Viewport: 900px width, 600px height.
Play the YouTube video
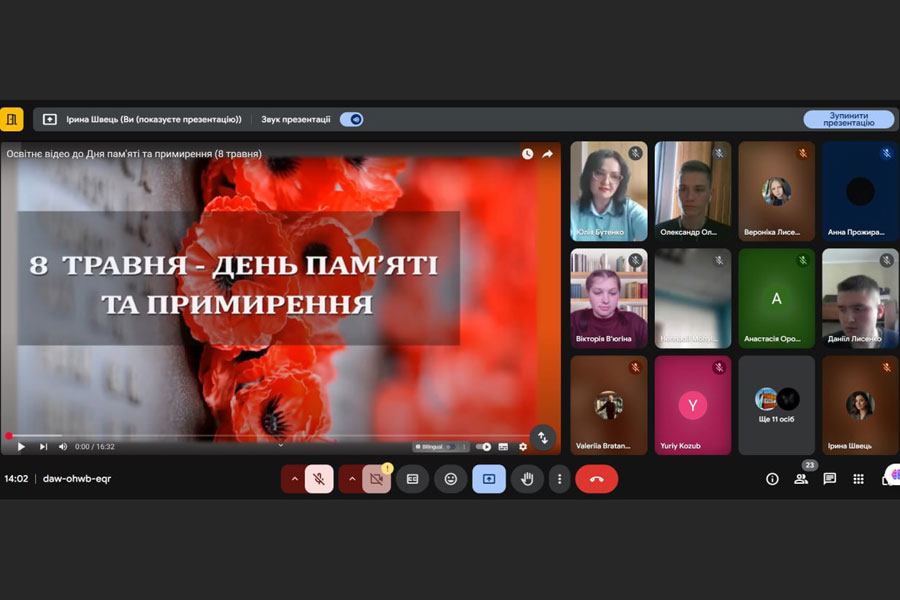coord(21,447)
